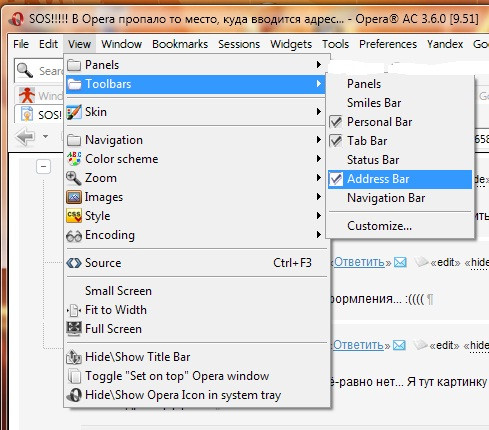This screenshot has height=430, width=489.
Task: Open the Sessions menu
Action: point(239,44)
